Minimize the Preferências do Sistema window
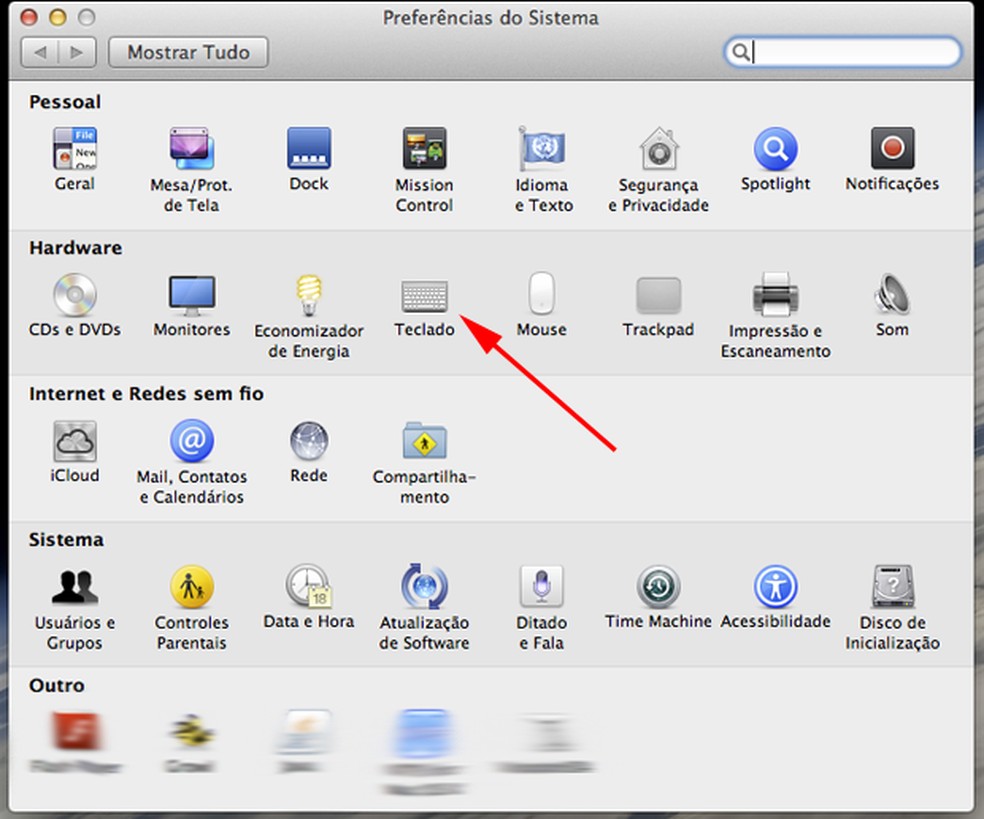The height and width of the screenshot is (819, 984). click(58, 18)
